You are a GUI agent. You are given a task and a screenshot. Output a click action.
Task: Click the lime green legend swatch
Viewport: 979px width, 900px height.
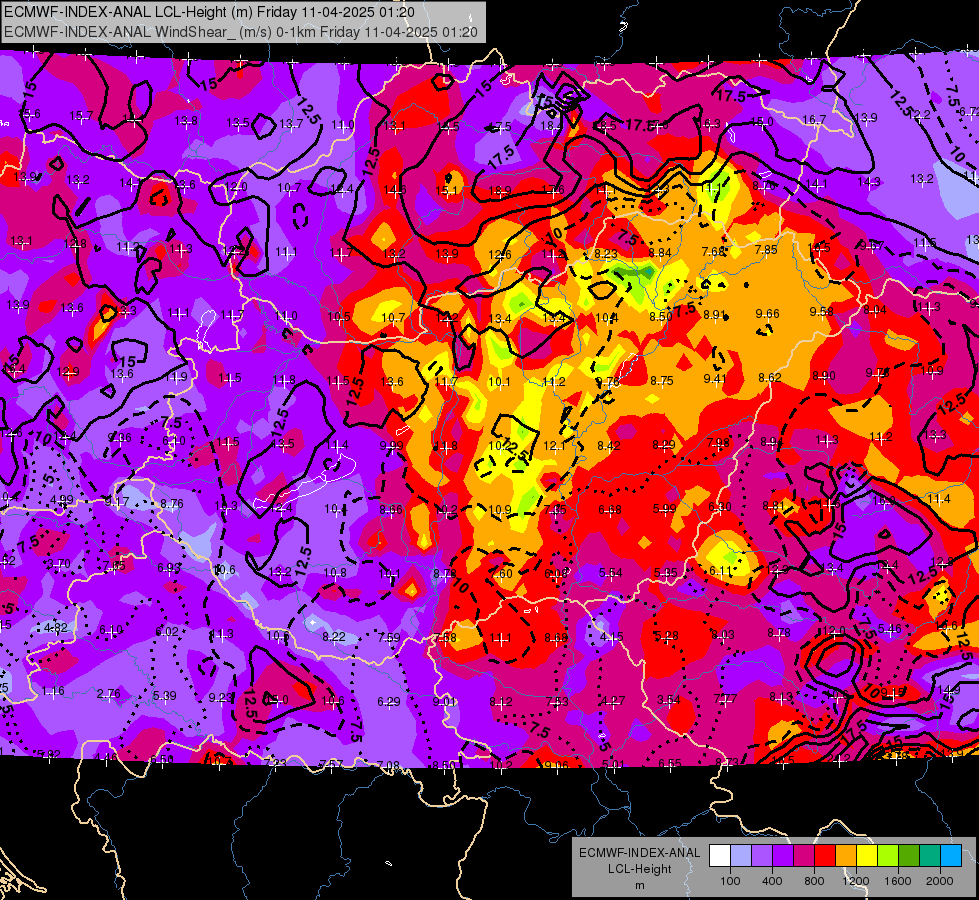point(888,855)
